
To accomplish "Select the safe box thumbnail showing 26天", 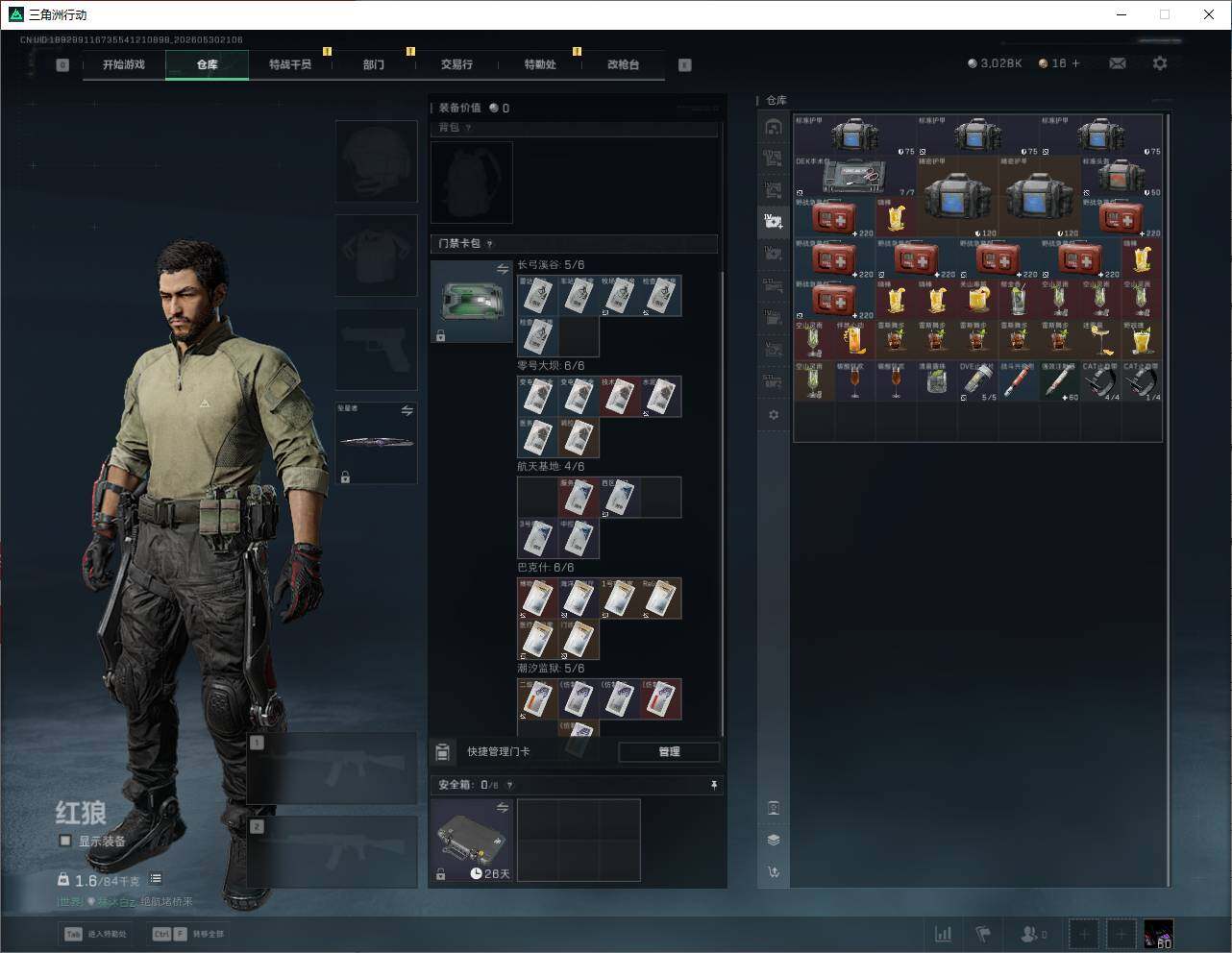I will coord(472,840).
